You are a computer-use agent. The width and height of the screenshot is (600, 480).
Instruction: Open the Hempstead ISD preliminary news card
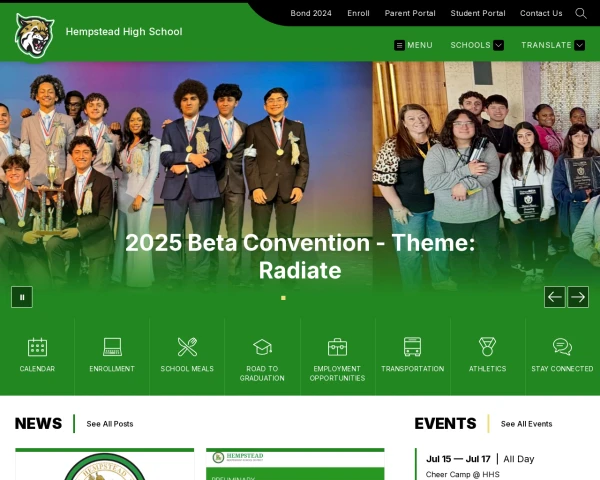pos(295,464)
